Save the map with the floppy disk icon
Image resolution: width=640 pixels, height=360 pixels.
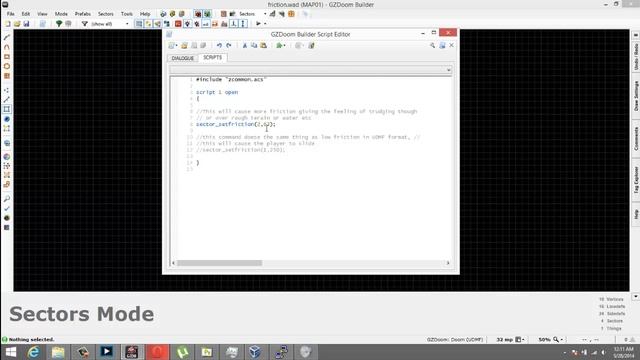[x=26, y=24]
